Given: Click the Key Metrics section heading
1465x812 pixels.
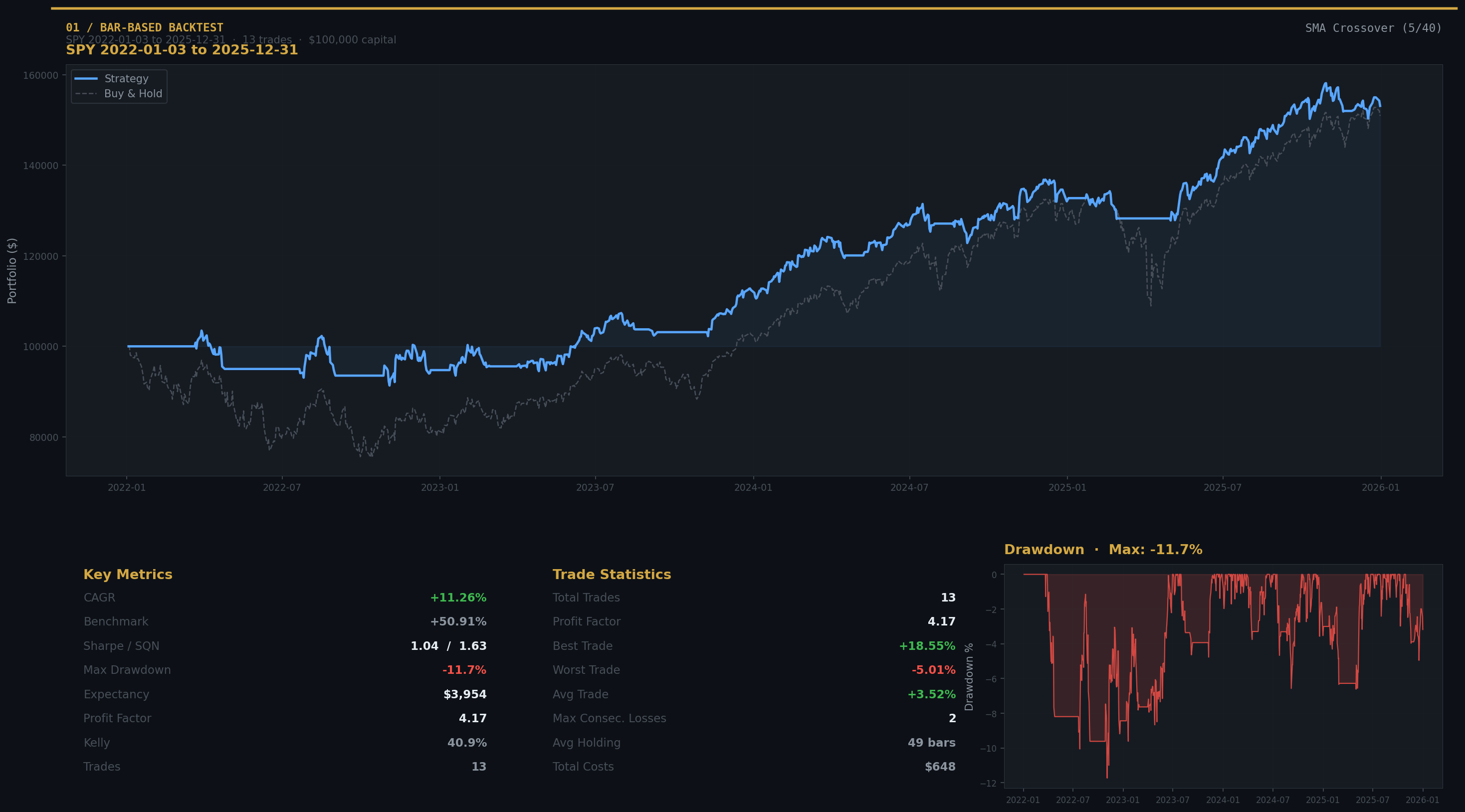Looking at the screenshot, I should [x=128, y=574].
